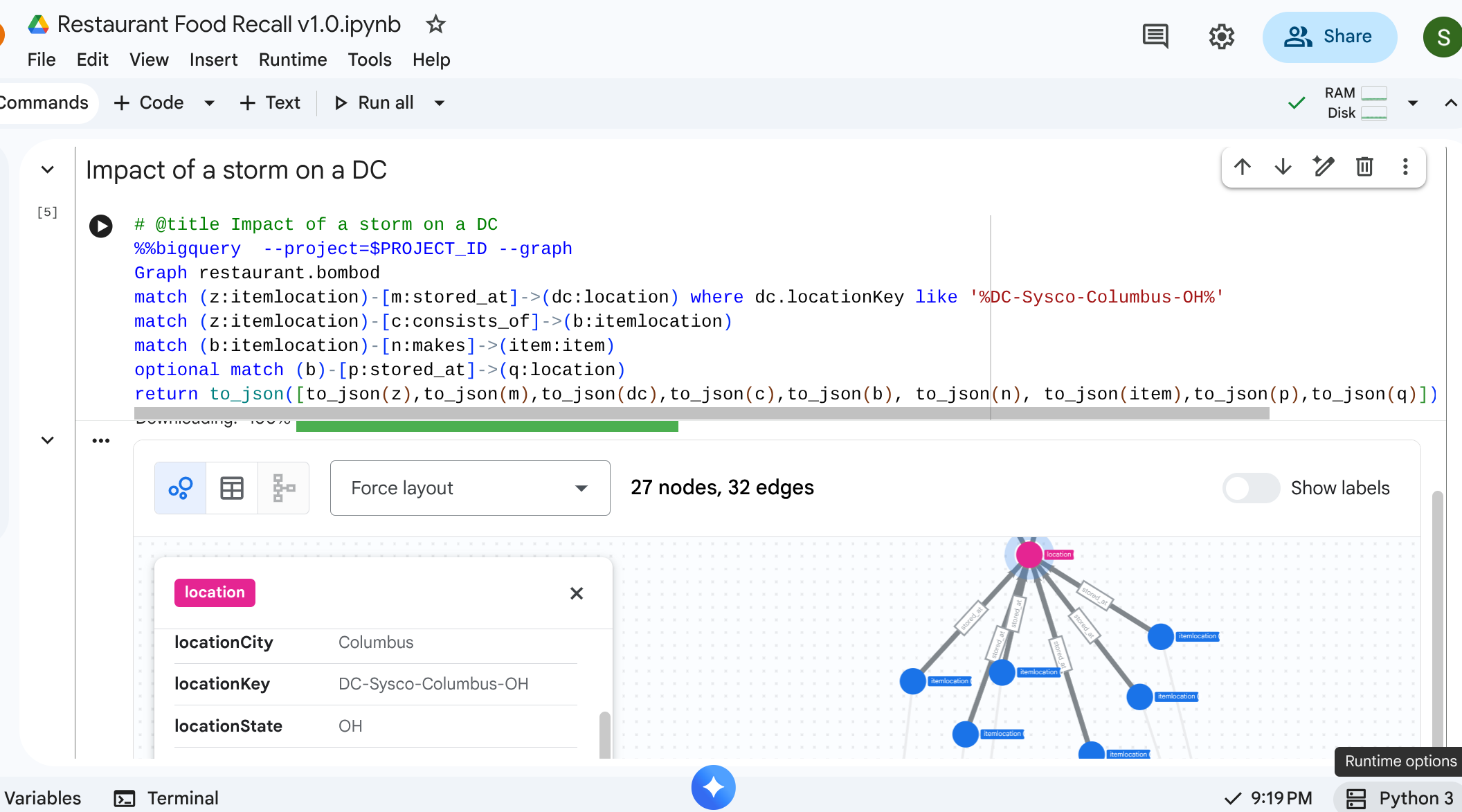Viewport: 1462px width, 812px height.
Task: Move cell up with arrow icon
Action: [1243, 167]
